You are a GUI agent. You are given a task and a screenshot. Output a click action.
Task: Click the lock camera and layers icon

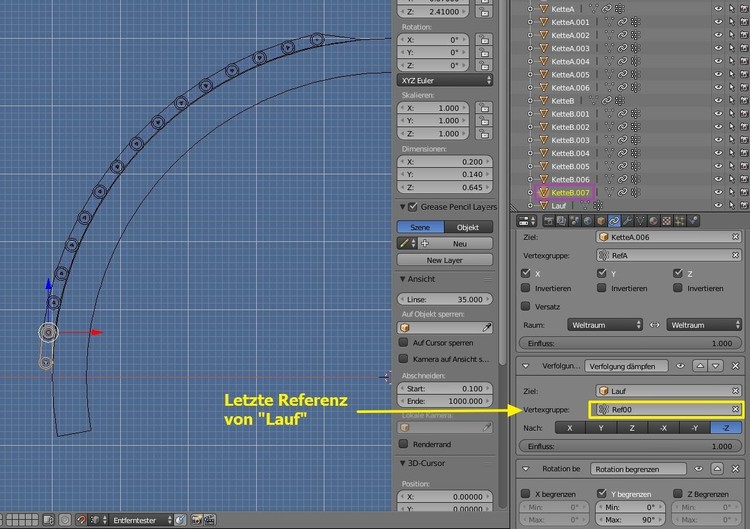tap(48, 520)
